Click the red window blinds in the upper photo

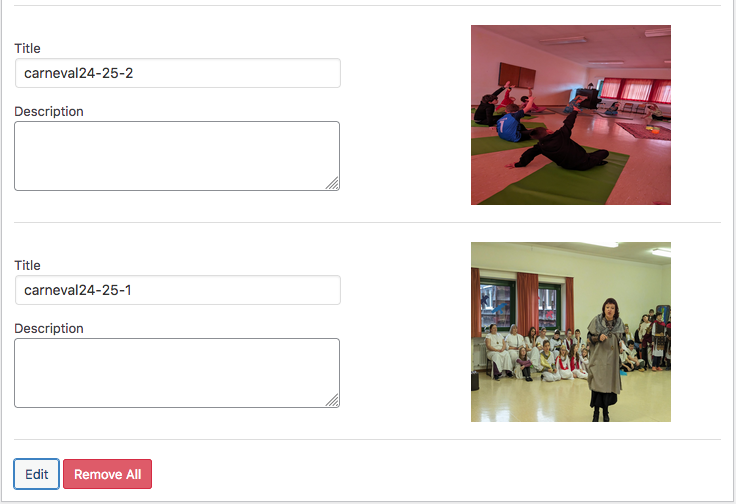(636, 90)
